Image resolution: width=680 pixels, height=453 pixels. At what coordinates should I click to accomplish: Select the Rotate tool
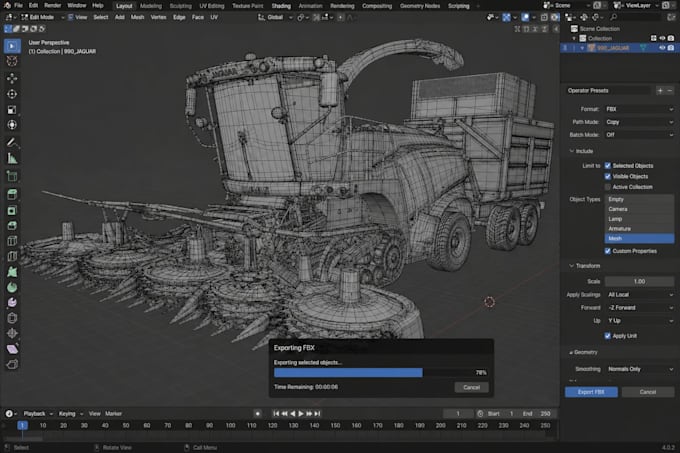pos(12,94)
